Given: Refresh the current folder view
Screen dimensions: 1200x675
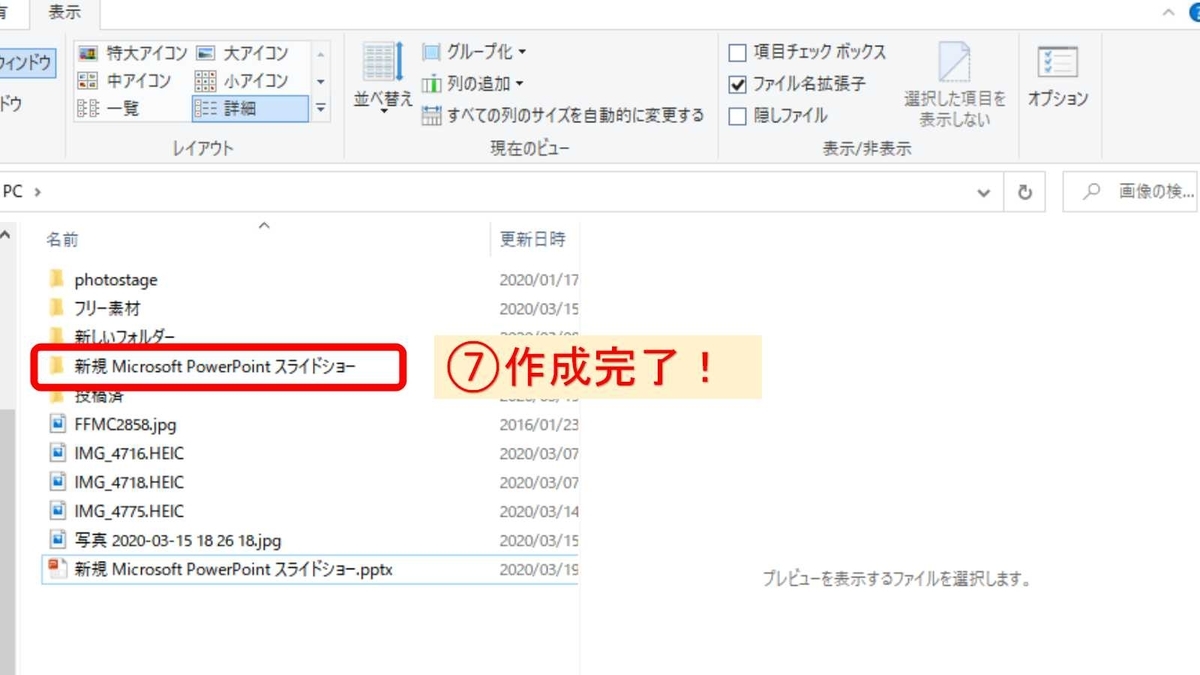Looking at the screenshot, I should pyautogui.click(x=1024, y=192).
